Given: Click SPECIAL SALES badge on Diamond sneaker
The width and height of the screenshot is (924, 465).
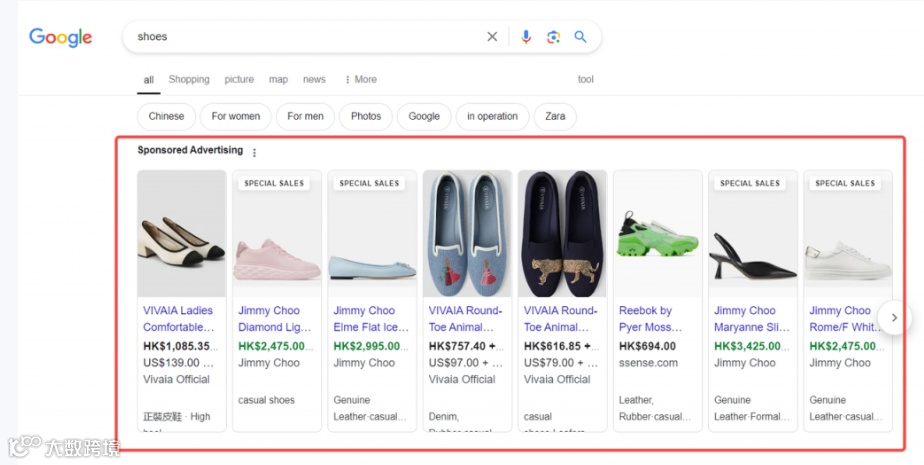Looking at the screenshot, I should [274, 183].
